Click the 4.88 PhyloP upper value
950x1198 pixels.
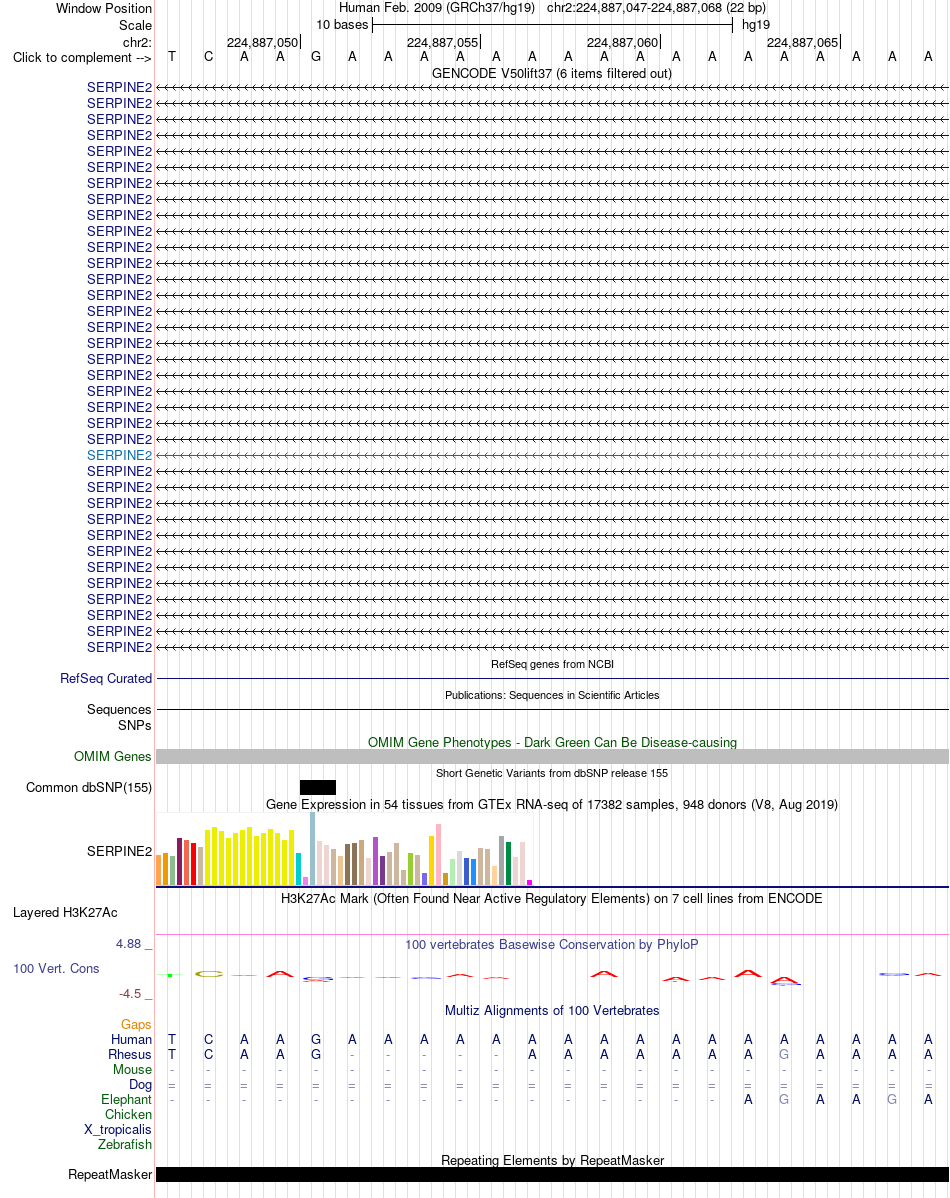point(128,944)
